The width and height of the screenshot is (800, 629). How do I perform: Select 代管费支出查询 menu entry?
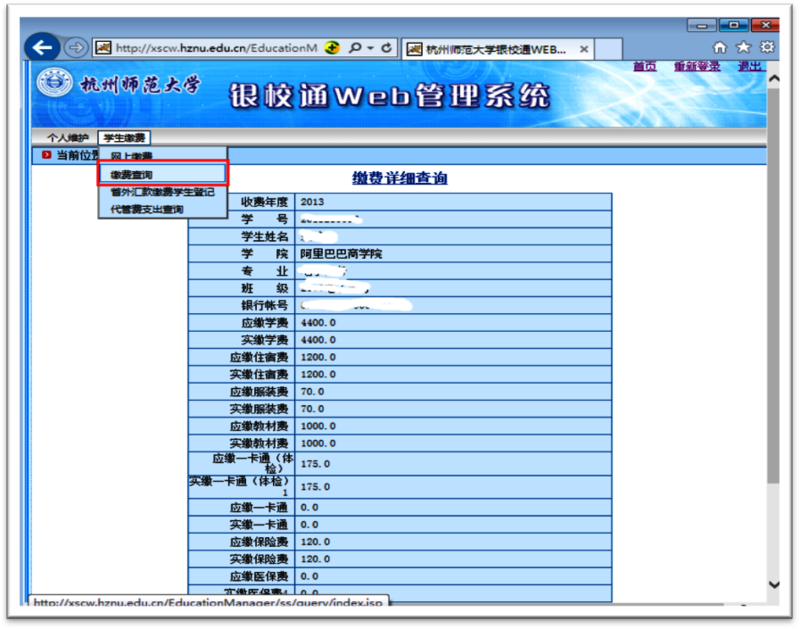146,209
